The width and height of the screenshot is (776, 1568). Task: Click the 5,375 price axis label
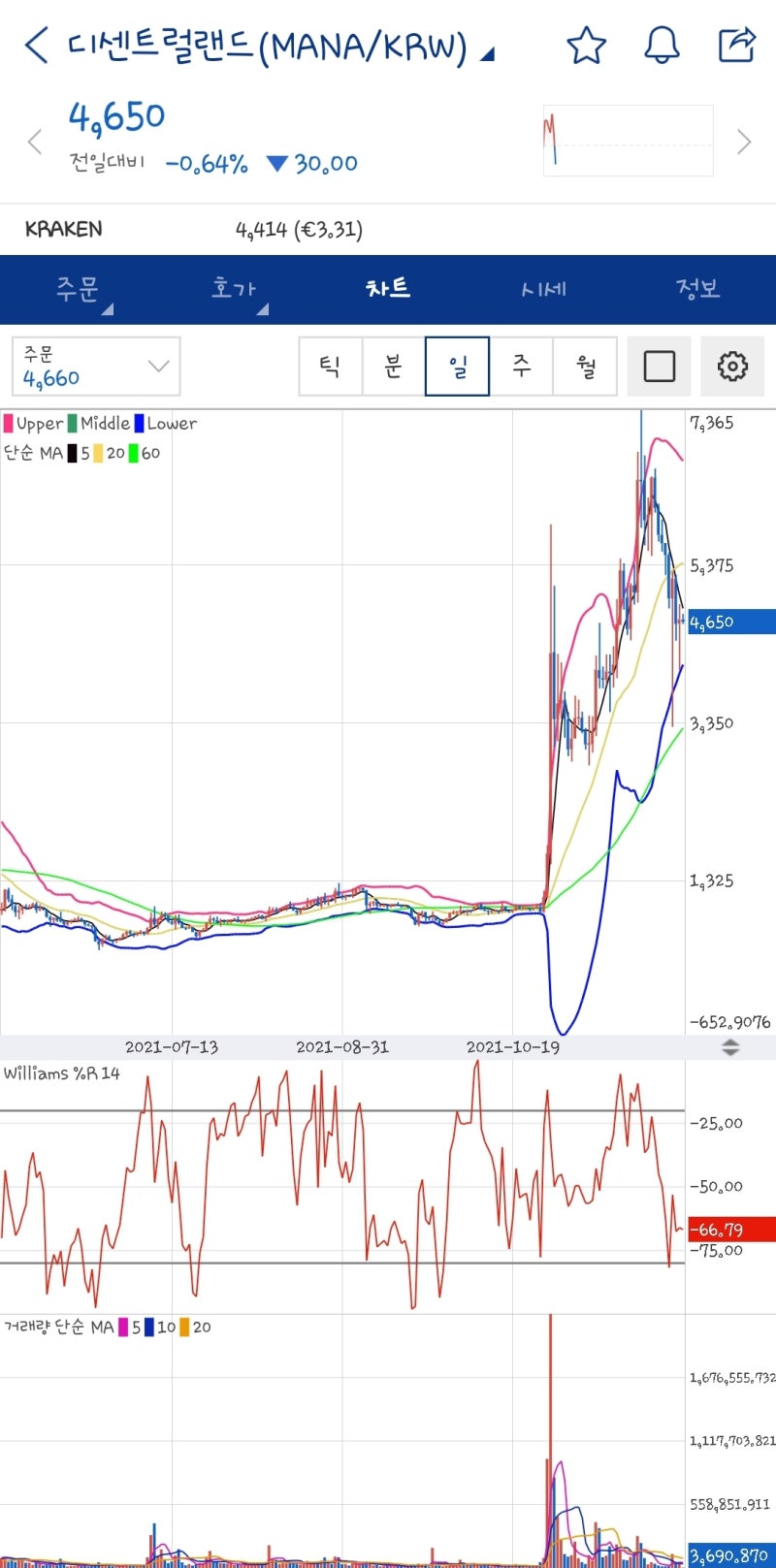pyautogui.click(x=712, y=565)
